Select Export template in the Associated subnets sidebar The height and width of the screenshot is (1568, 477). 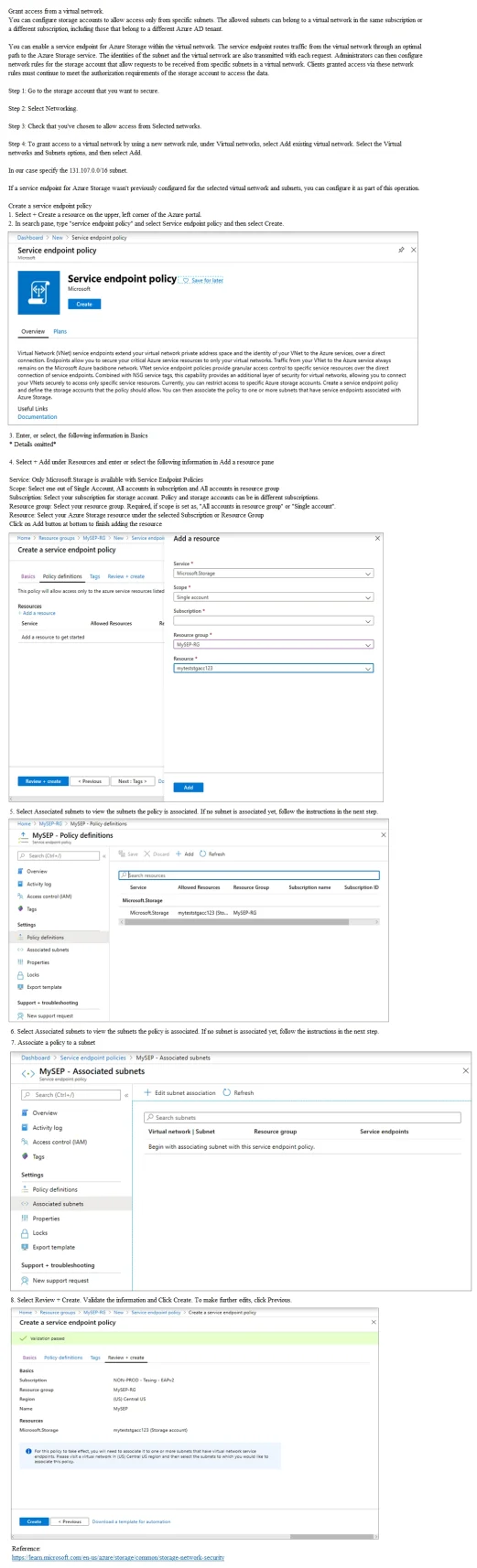(54, 1247)
